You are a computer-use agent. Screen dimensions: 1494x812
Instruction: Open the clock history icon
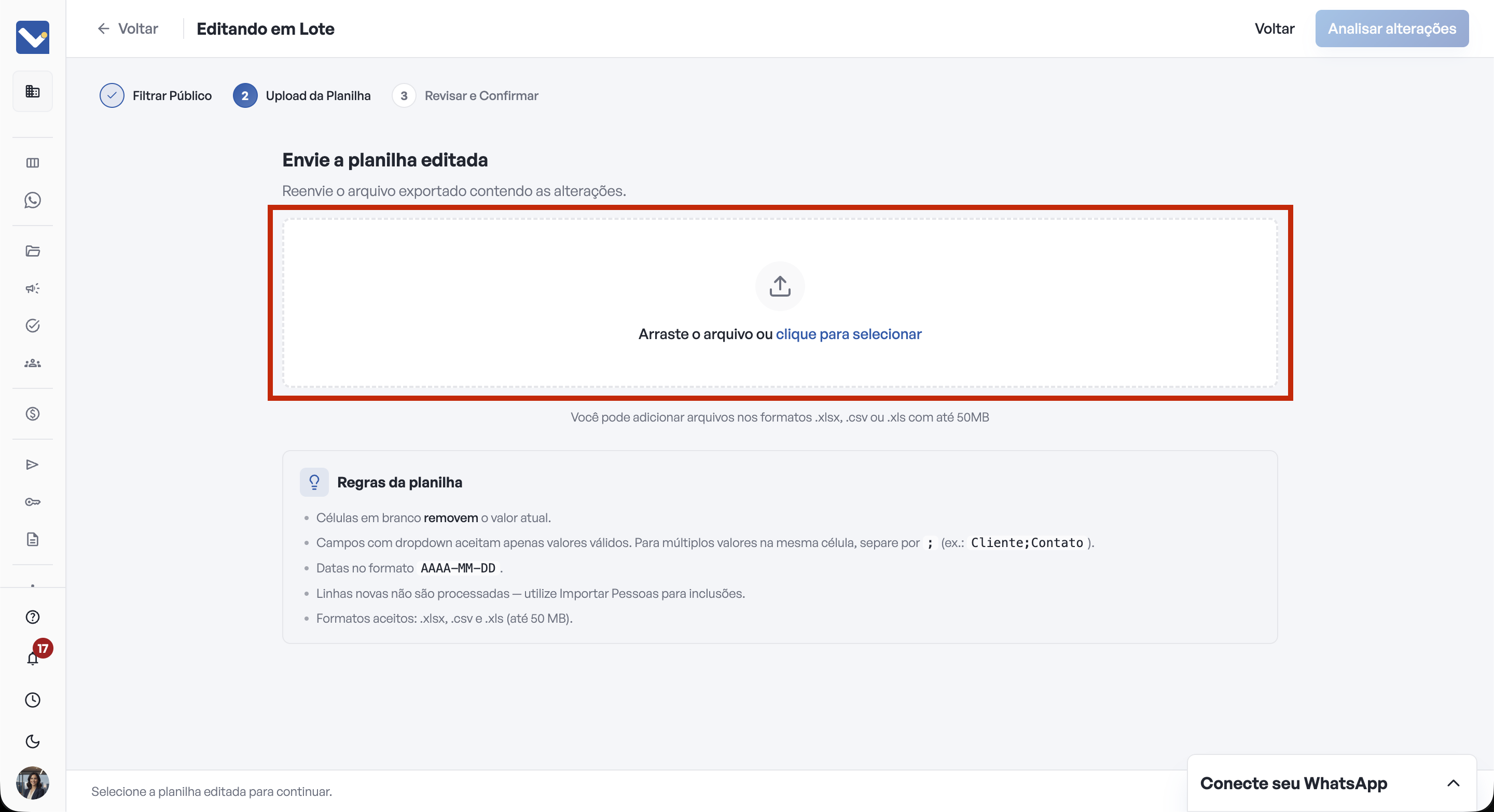click(33, 699)
